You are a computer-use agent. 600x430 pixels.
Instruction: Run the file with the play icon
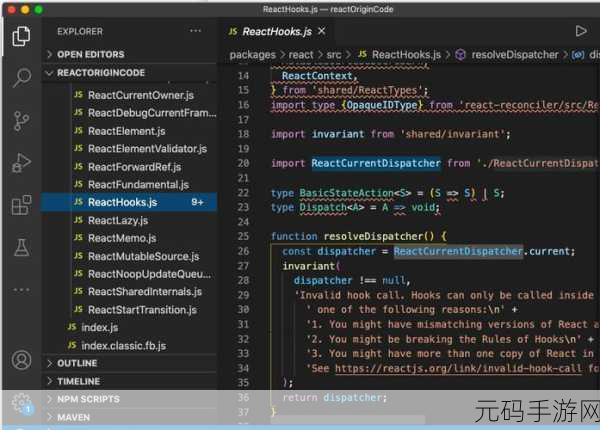pos(581,31)
